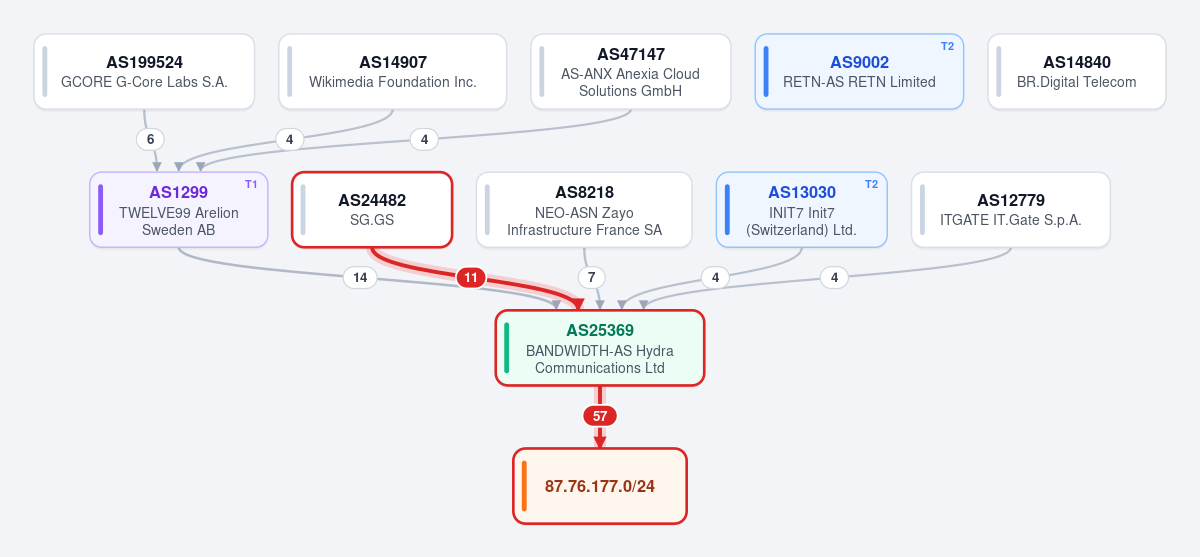Image resolution: width=1200 pixels, height=557 pixels.
Task: Click the edge badge labeled 6
Action: point(150,139)
